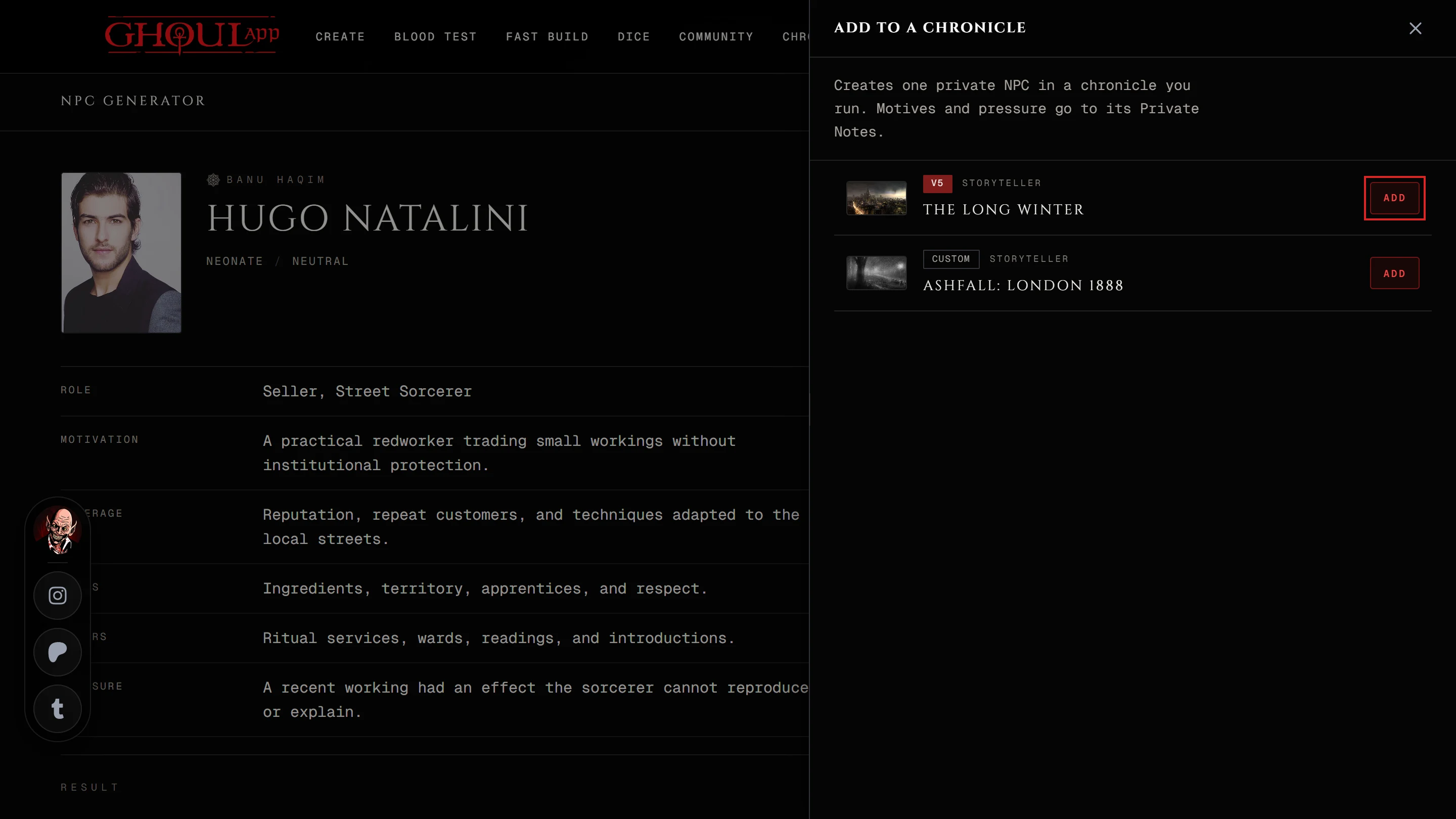The image size is (1456, 819).
Task: Click the Neonate rank label
Action: point(235,261)
